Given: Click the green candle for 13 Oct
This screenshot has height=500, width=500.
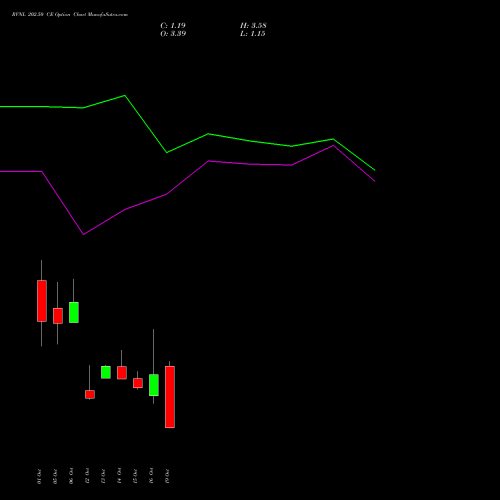Looking at the screenshot, I should click(106, 372).
